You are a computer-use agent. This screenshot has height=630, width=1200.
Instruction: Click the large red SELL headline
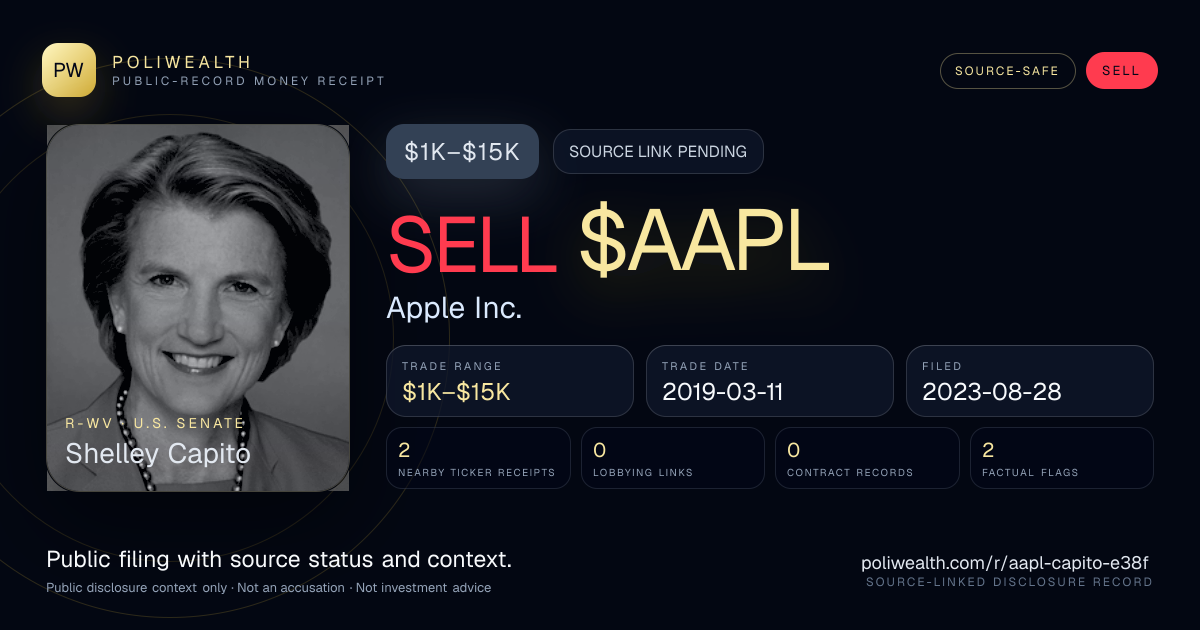pos(472,244)
